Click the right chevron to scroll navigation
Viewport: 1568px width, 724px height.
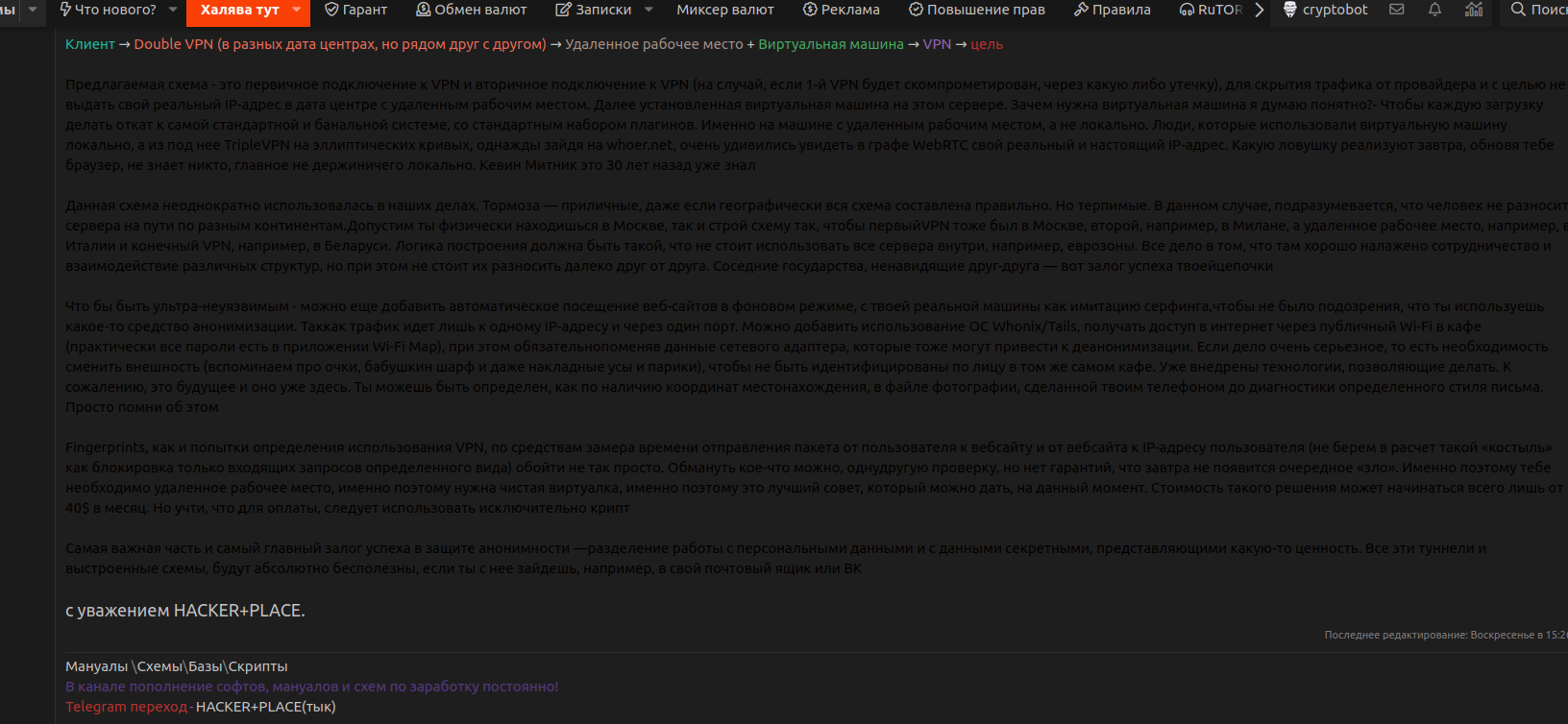pos(1259,10)
